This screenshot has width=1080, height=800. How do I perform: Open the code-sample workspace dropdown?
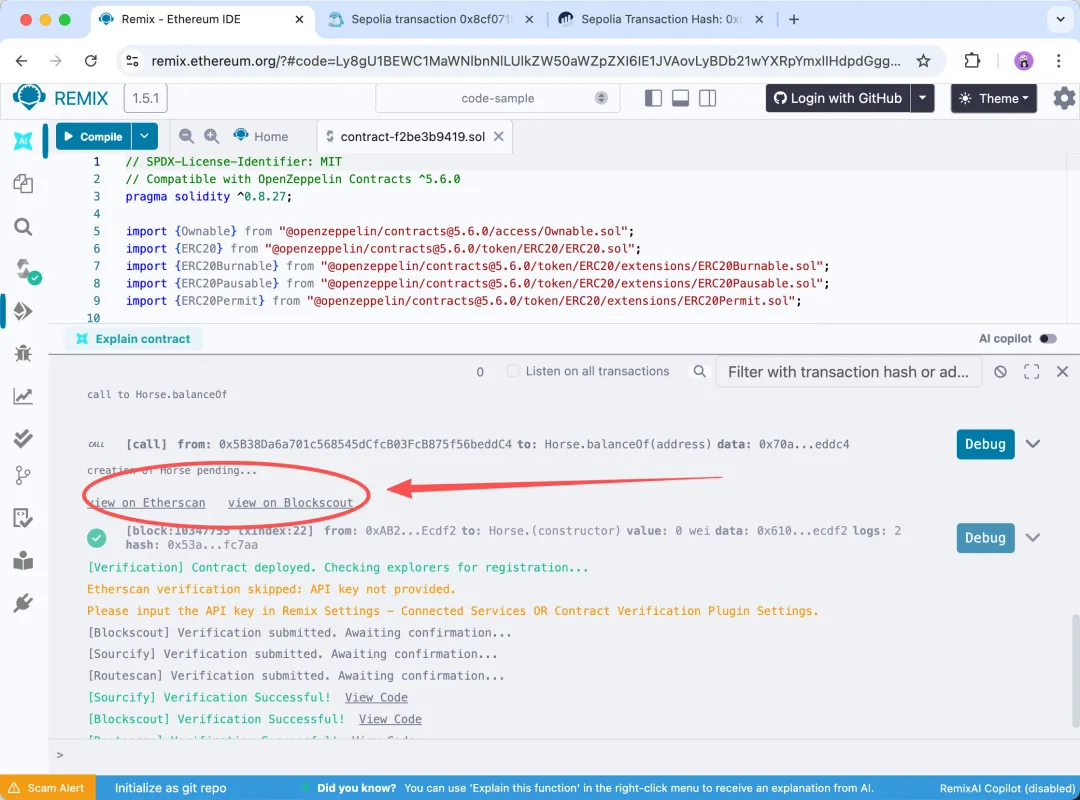498,99
